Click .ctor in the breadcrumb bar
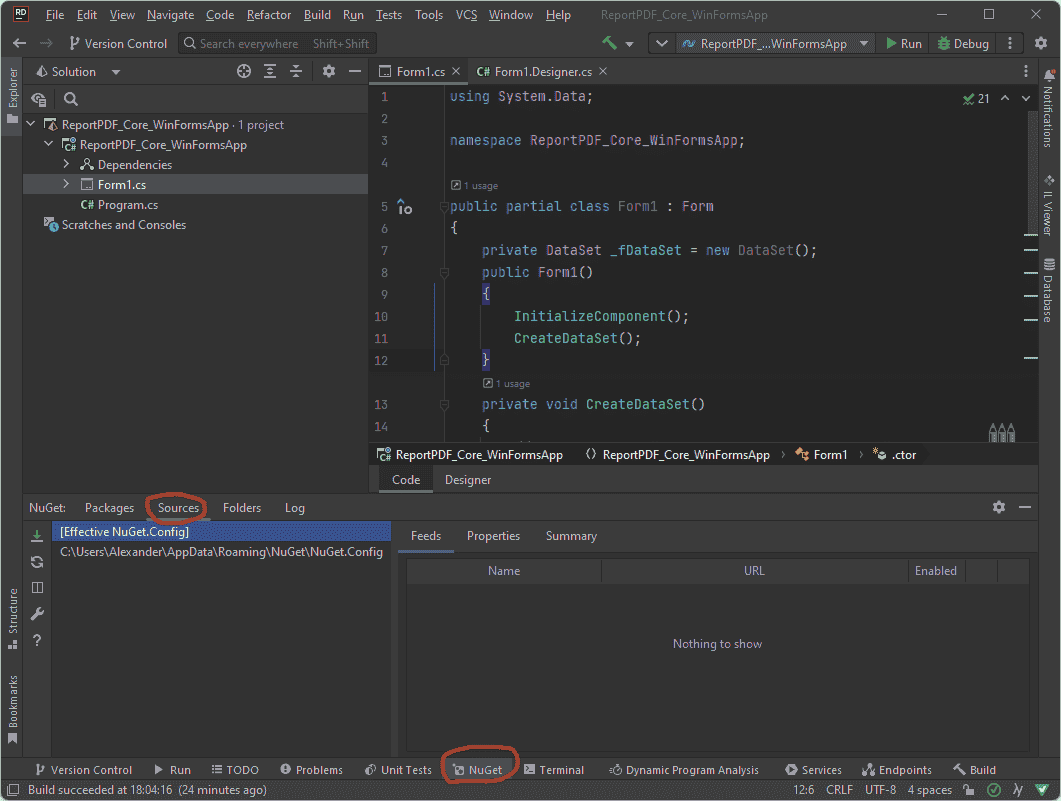The height and width of the screenshot is (801, 1061). pos(895,455)
